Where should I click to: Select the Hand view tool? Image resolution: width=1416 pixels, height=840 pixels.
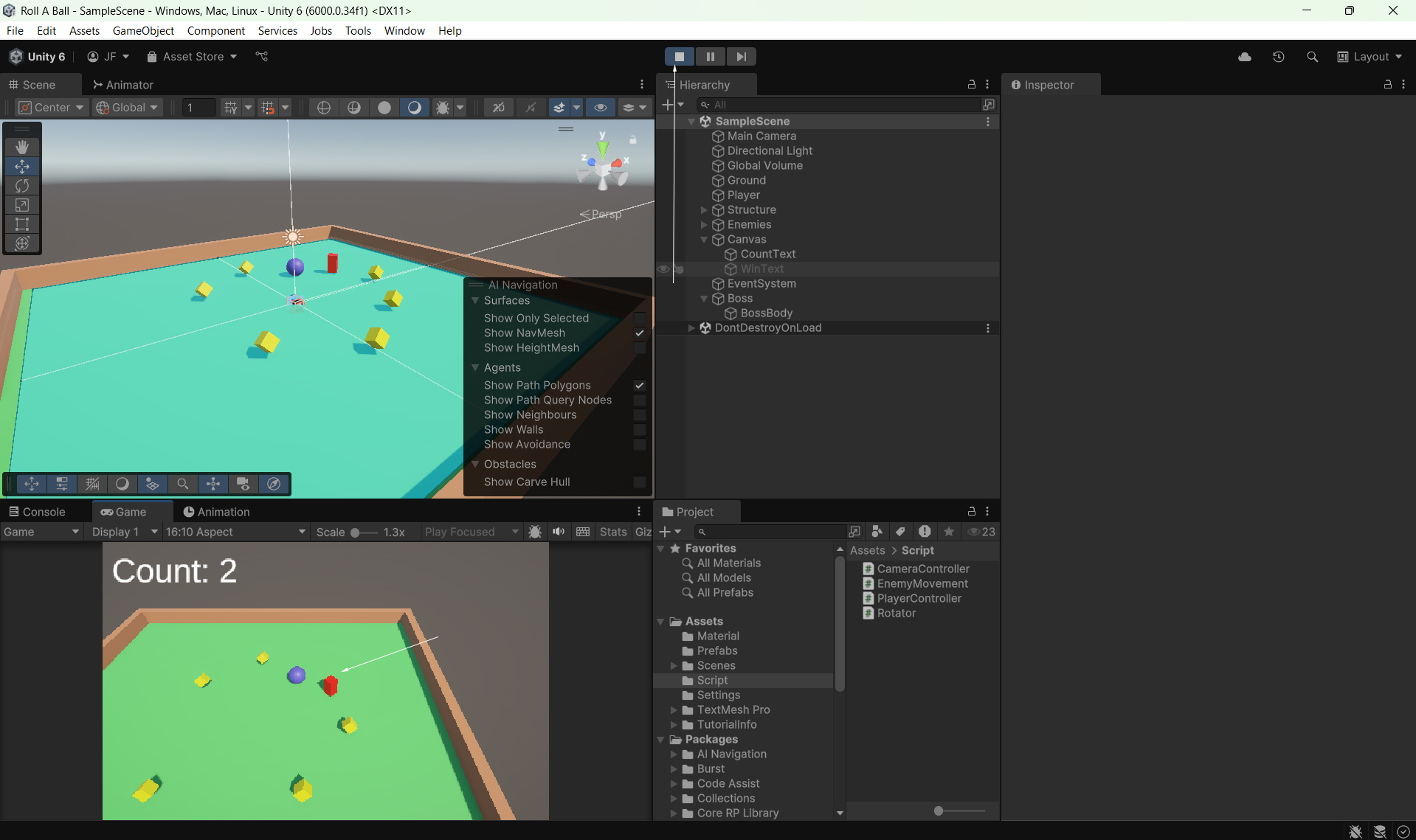click(x=22, y=147)
